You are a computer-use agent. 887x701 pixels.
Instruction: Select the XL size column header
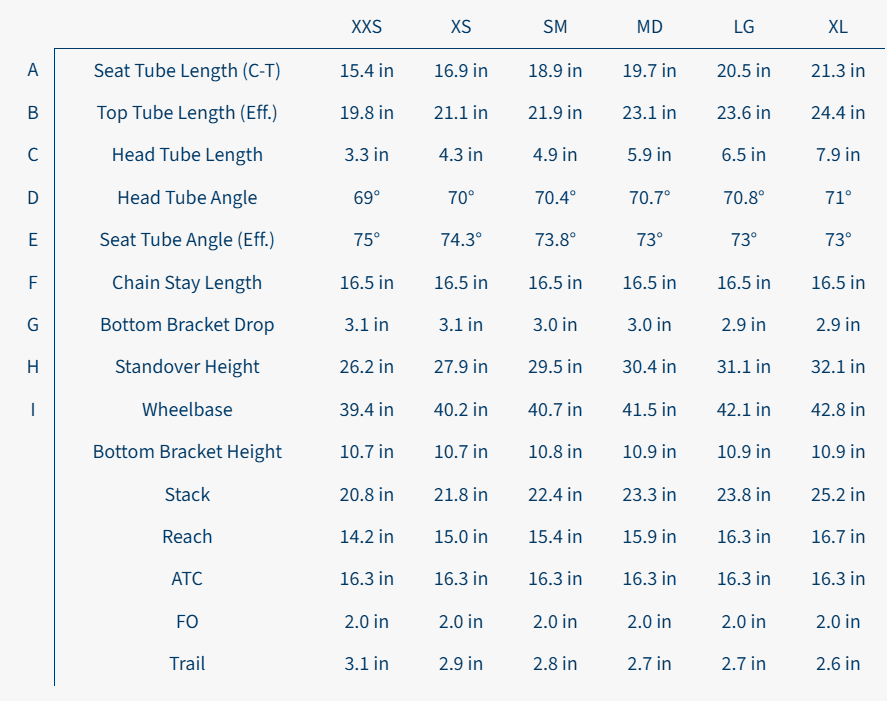[838, 27]
